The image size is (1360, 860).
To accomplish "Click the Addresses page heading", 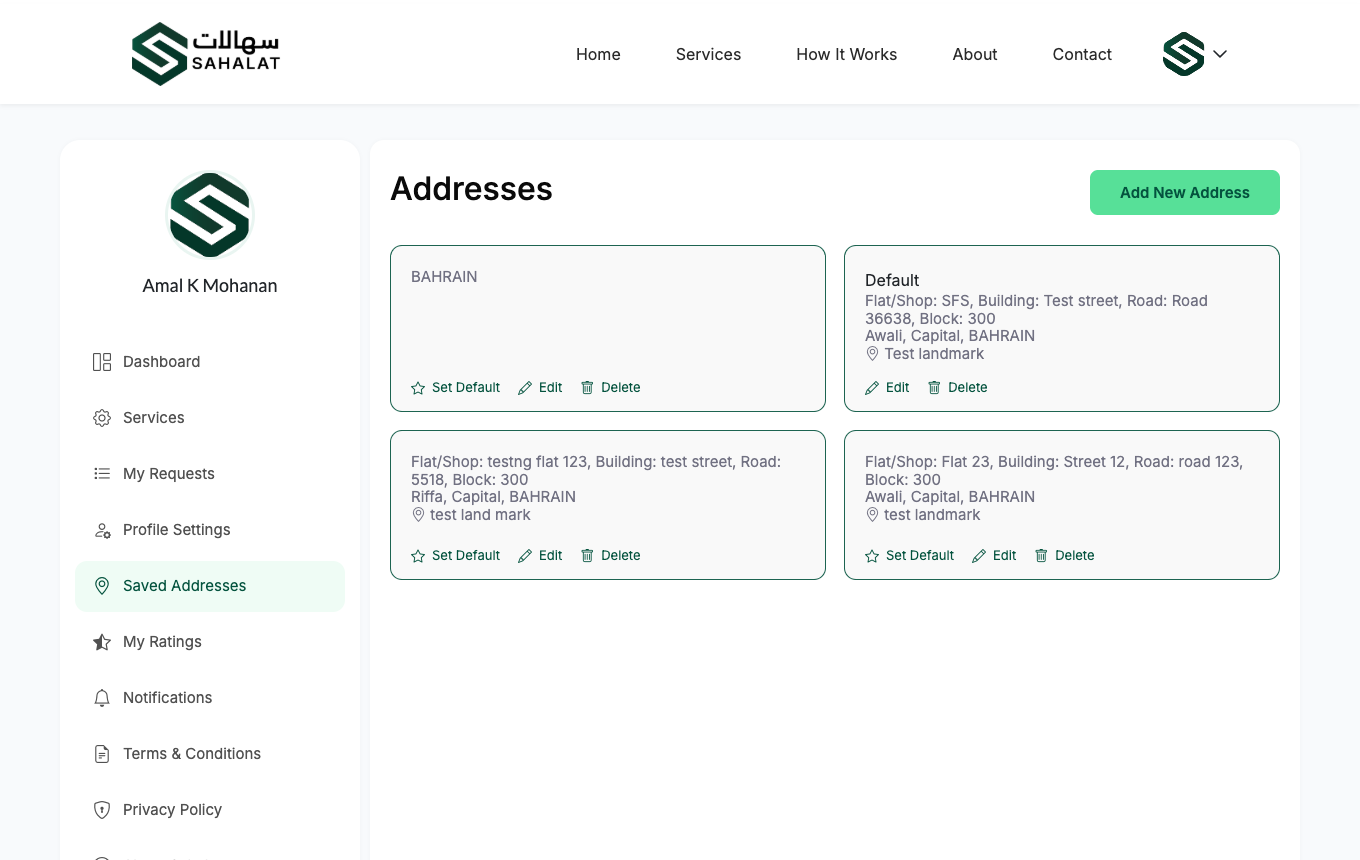I will coord(471,189).
